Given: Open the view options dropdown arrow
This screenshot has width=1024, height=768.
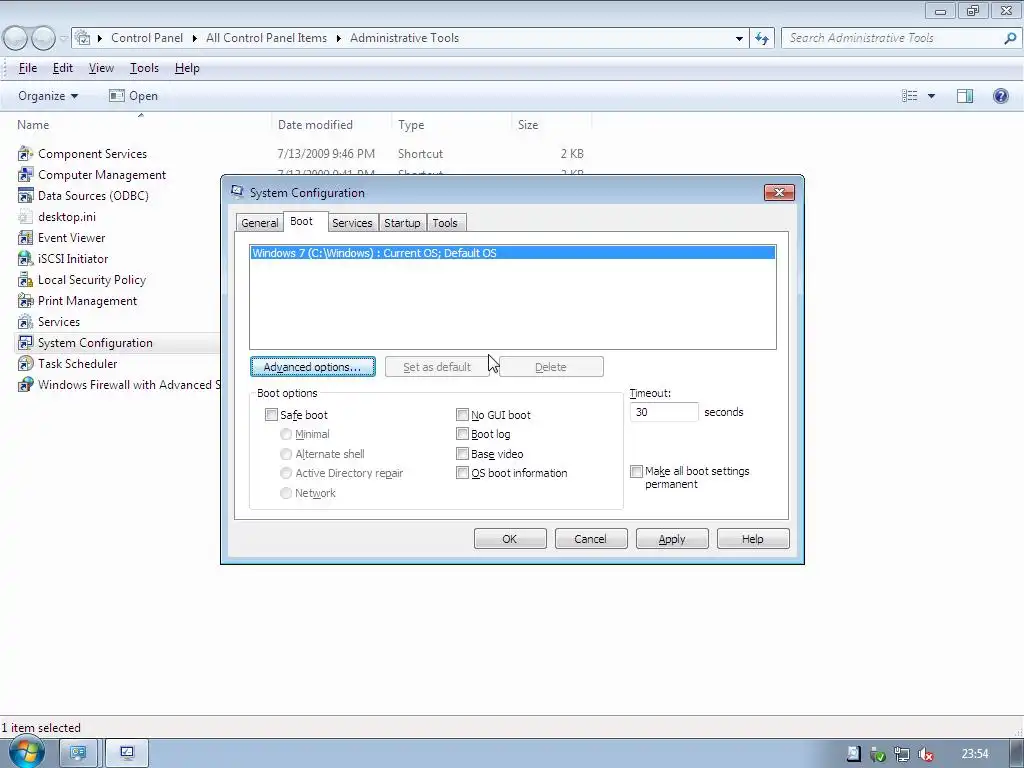Looking at the screenshot, I should 931,96.
